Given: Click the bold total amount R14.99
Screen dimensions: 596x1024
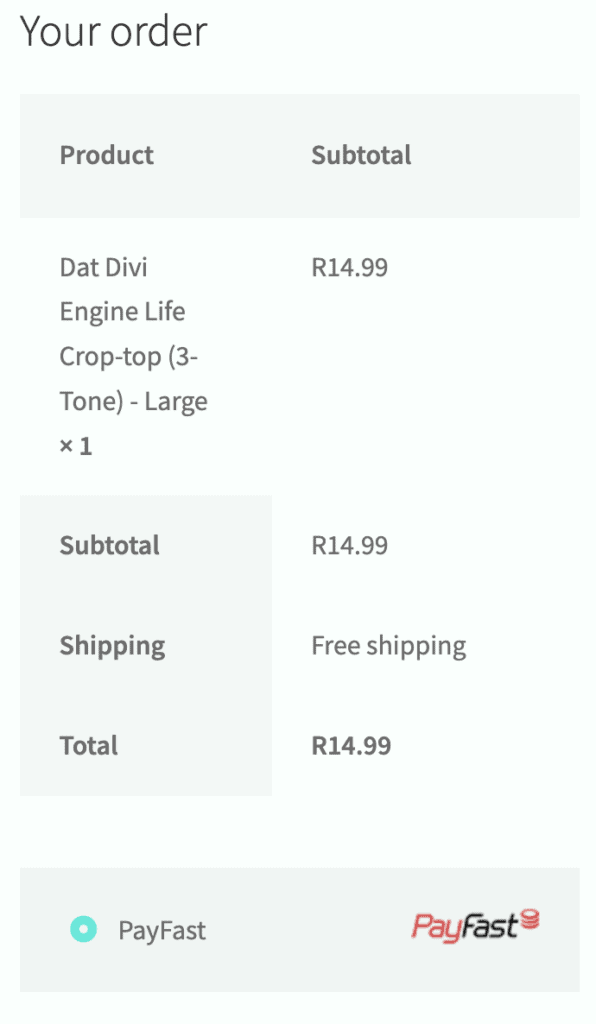Looking at the screenshot, I should pos(351,745).
